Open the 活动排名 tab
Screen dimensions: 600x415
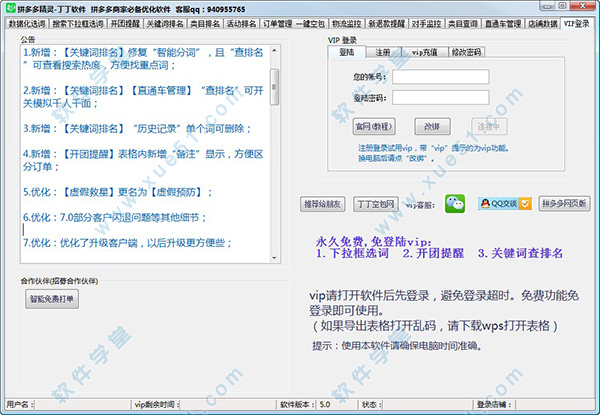tap(241, 24)
